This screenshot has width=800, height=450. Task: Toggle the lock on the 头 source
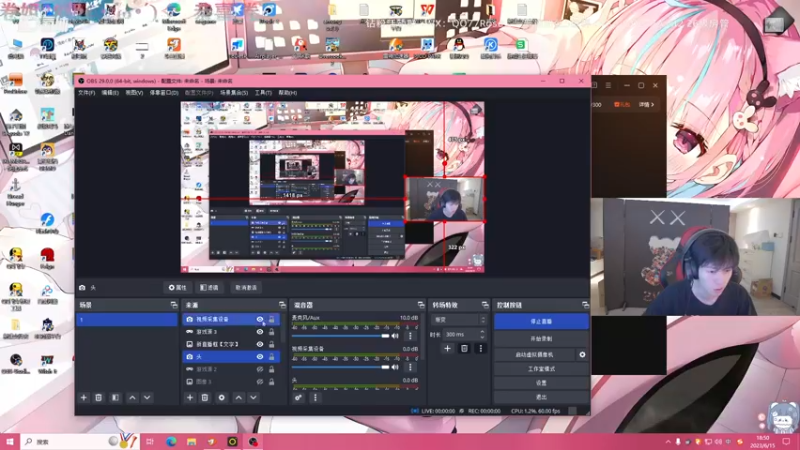click(x=271, y=357)
